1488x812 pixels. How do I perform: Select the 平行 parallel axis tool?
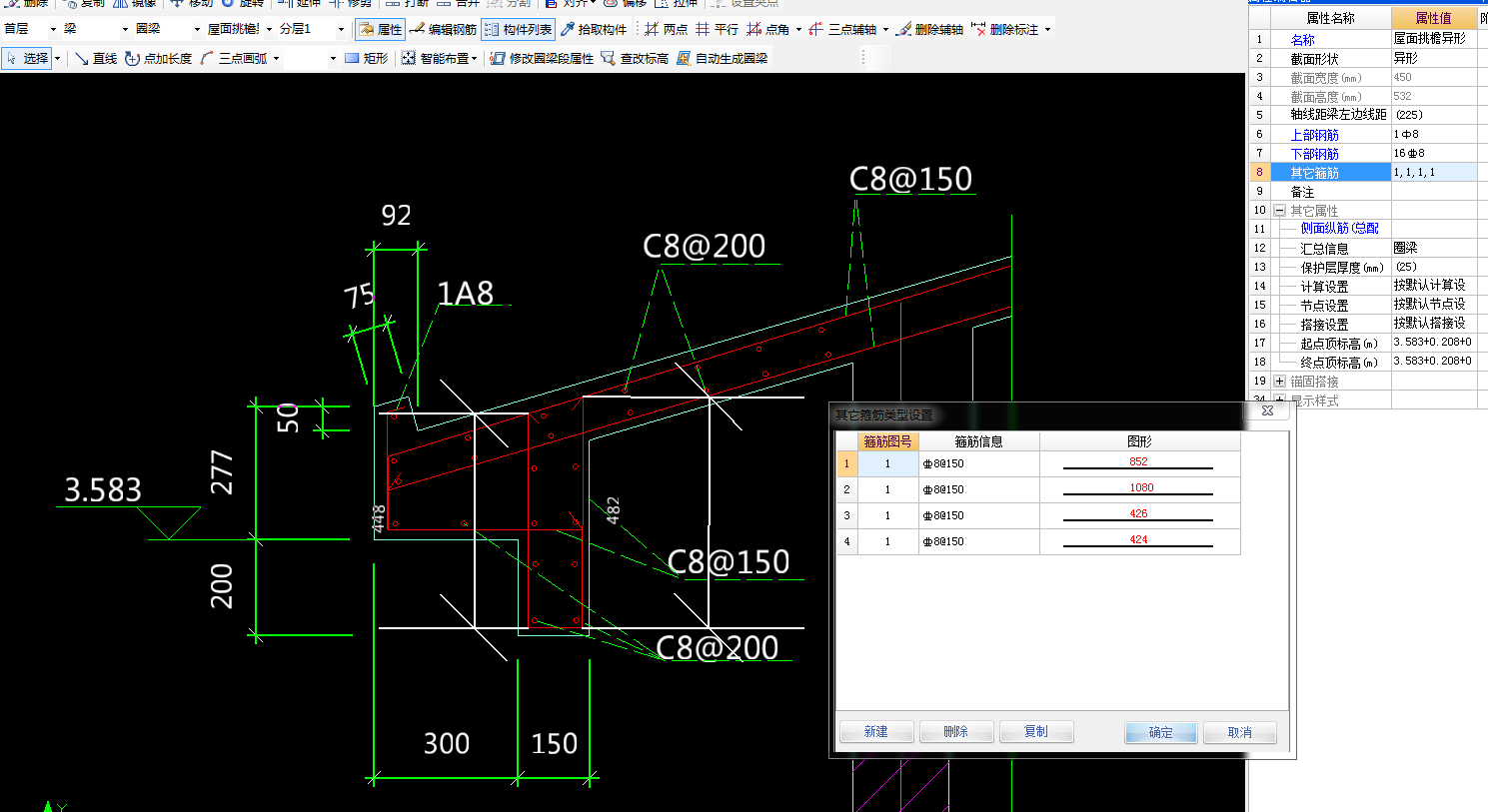[717, 30]
